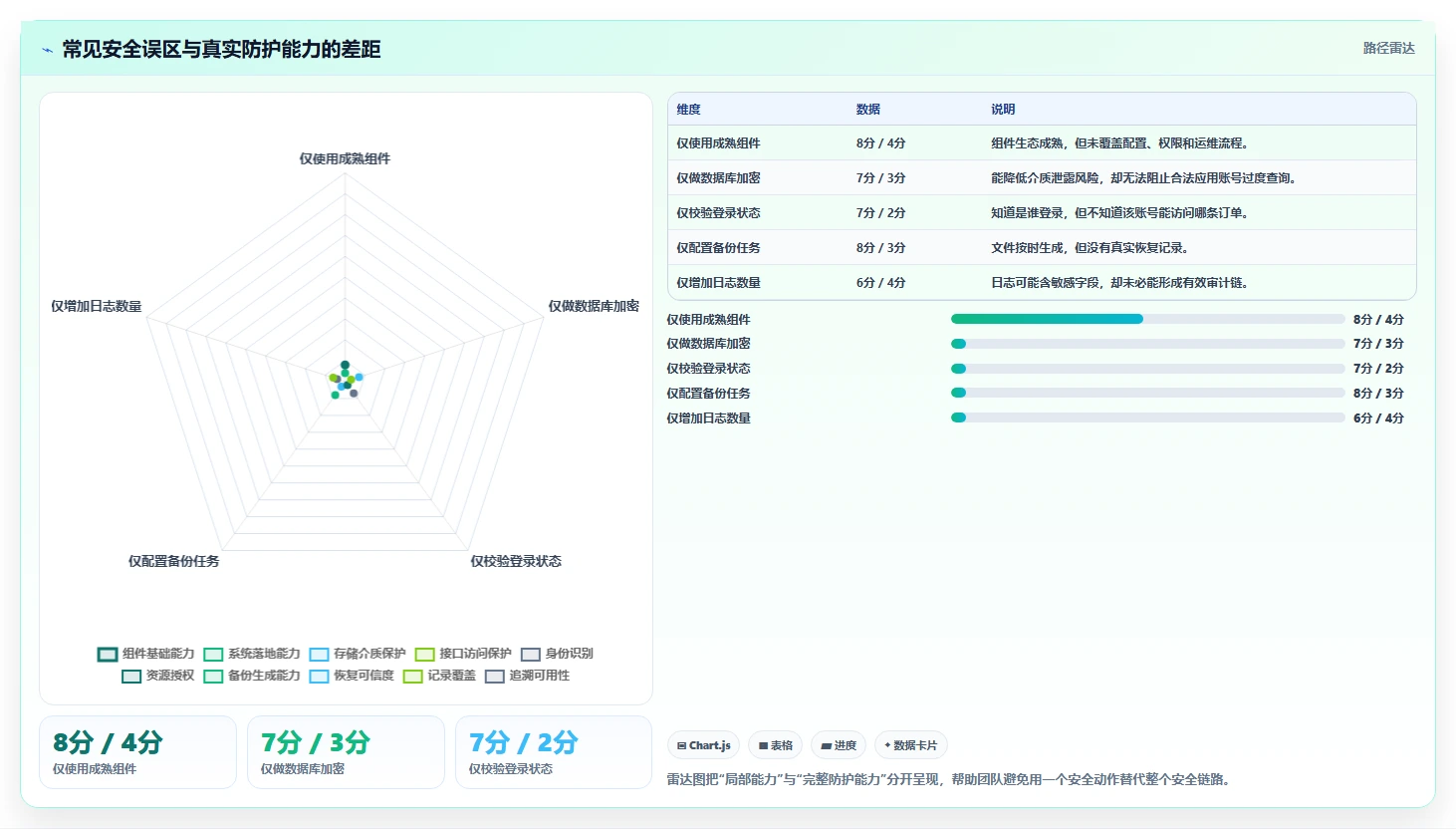Select the 仅校验登录状态 table row label
1456x829 pixels.
tap(718, 213)
